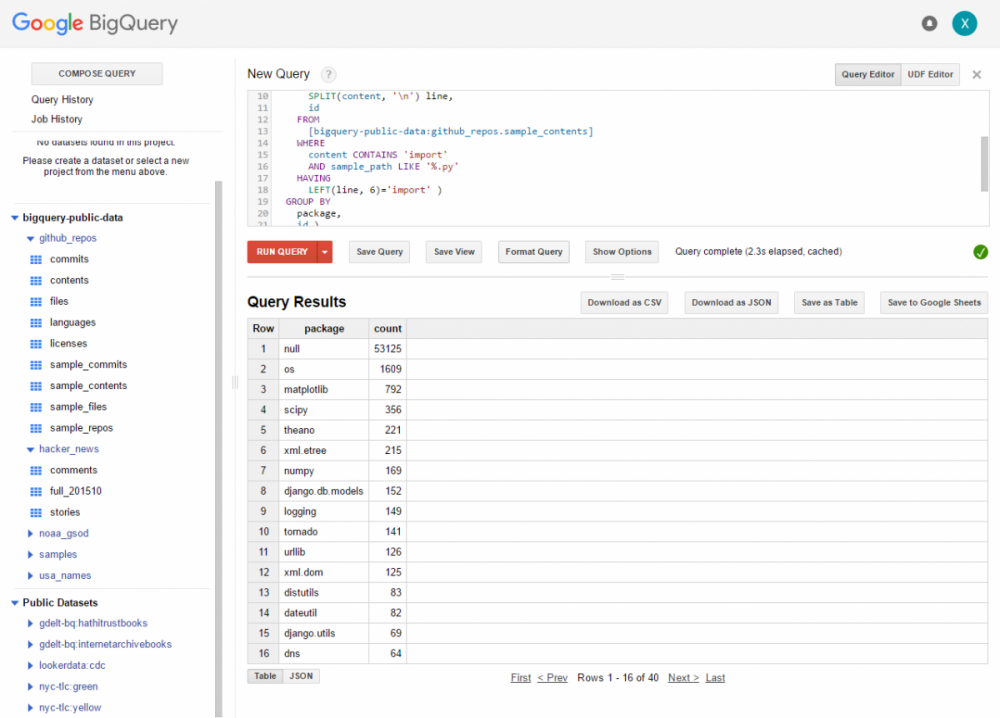Viewport: 1000px width, 718px height.
Task: Click the help question mark icon
Action: click(329, 74)
